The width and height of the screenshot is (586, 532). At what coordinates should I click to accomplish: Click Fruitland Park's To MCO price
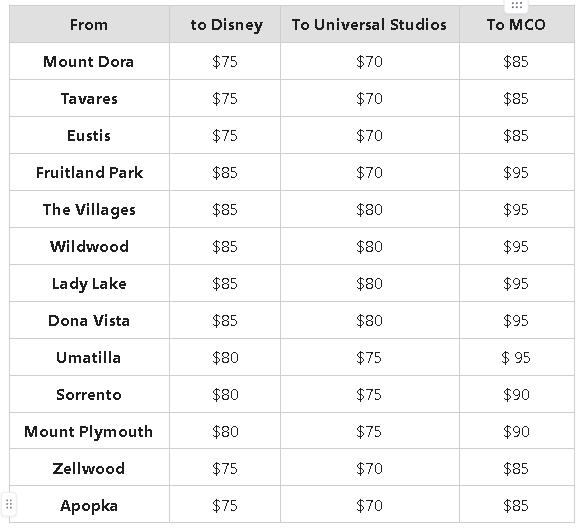[x=517, y=172]
